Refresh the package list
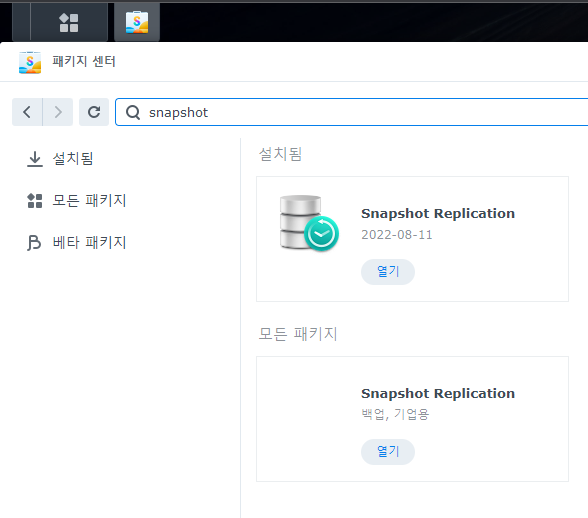Viewport: 588px width, 518px height. [x=94, y=112]
